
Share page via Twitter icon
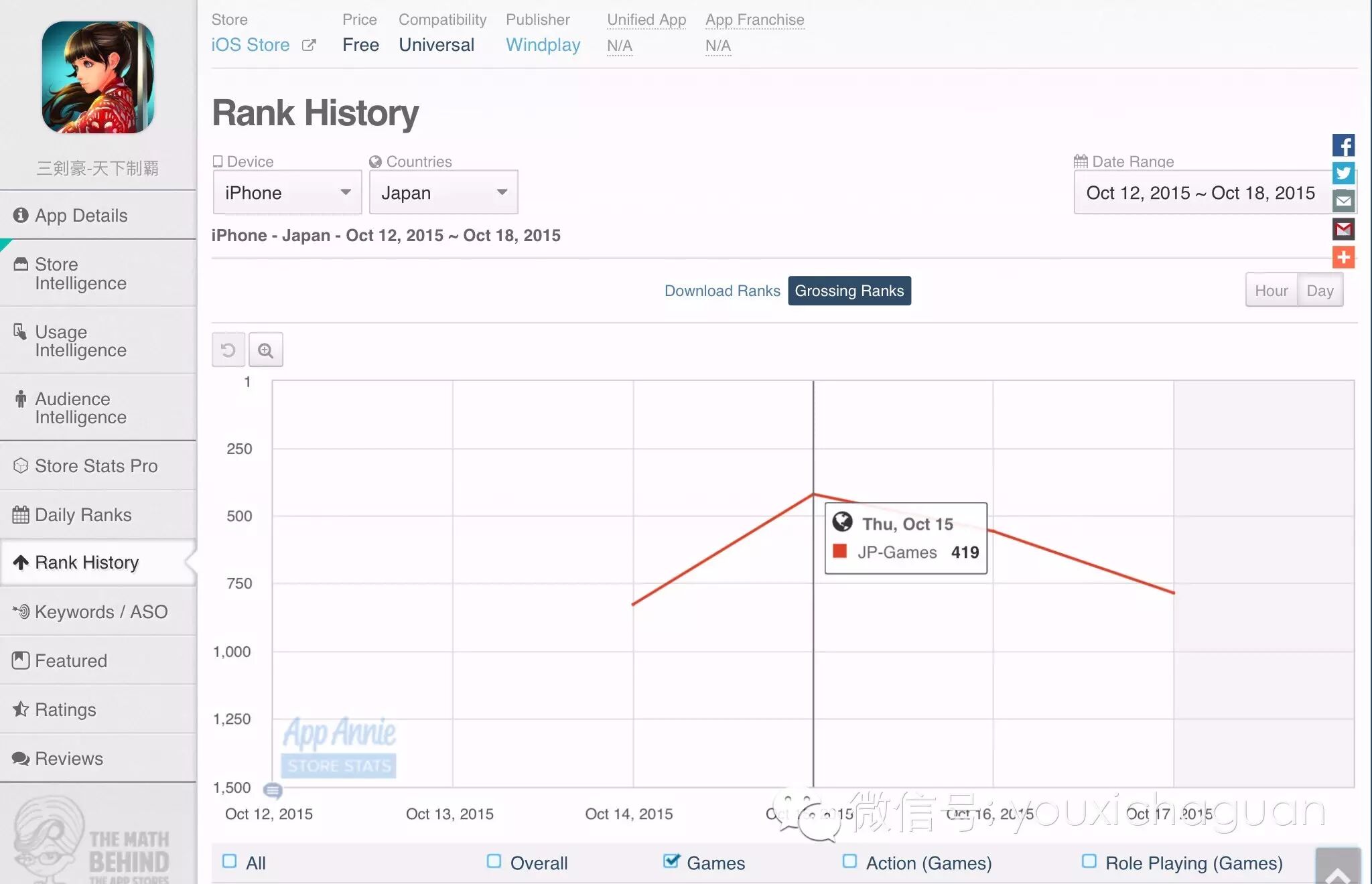coord(1343,173)
